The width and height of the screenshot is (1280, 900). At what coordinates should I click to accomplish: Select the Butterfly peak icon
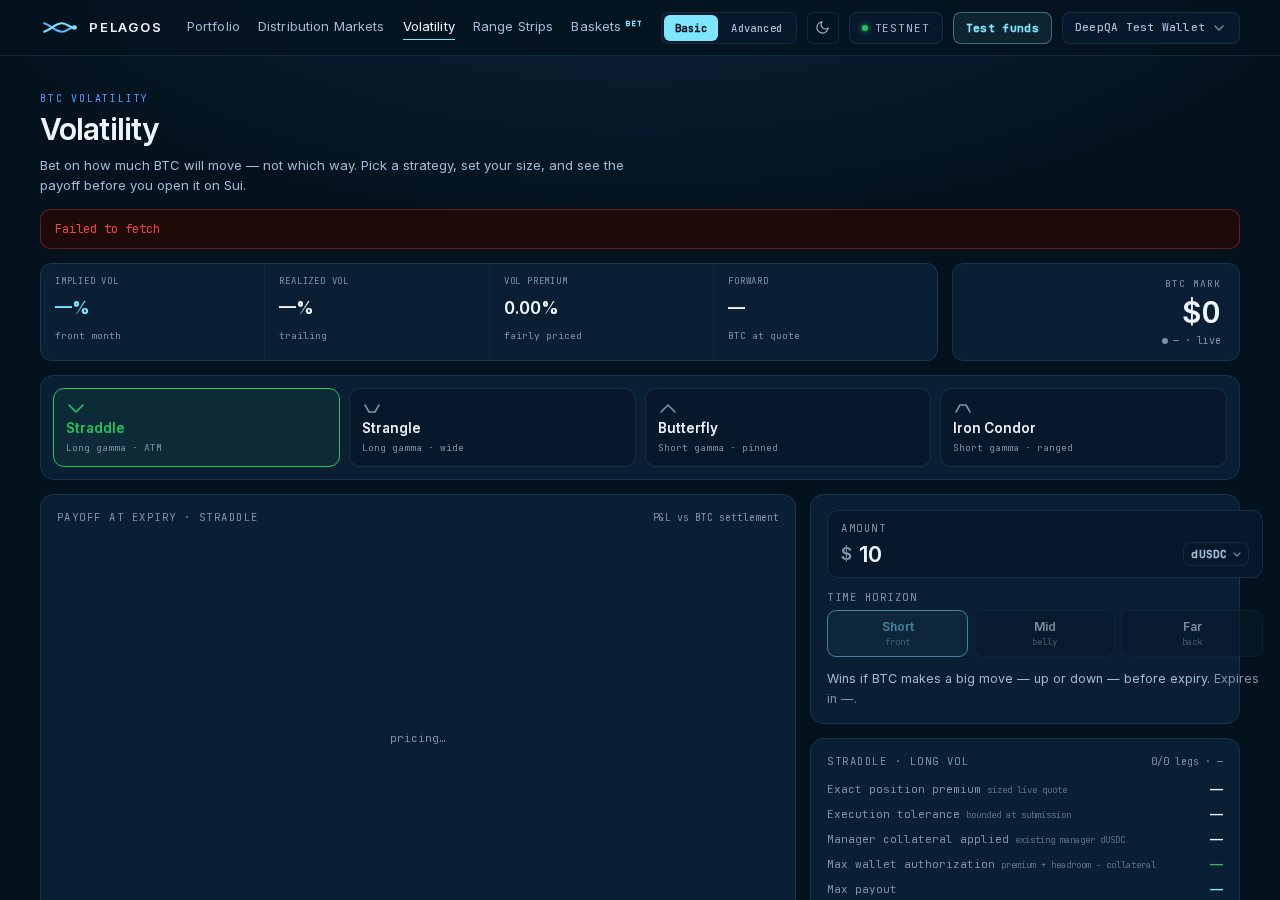point(668,408)
